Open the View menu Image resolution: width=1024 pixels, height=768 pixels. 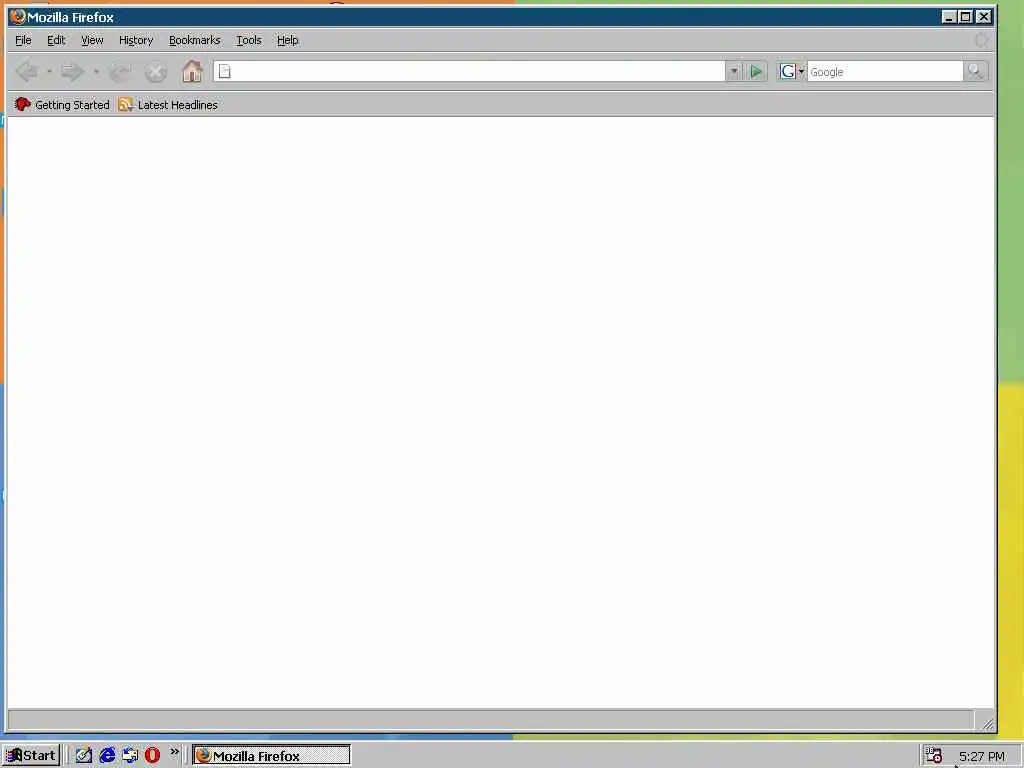click(x=92, y=40)
